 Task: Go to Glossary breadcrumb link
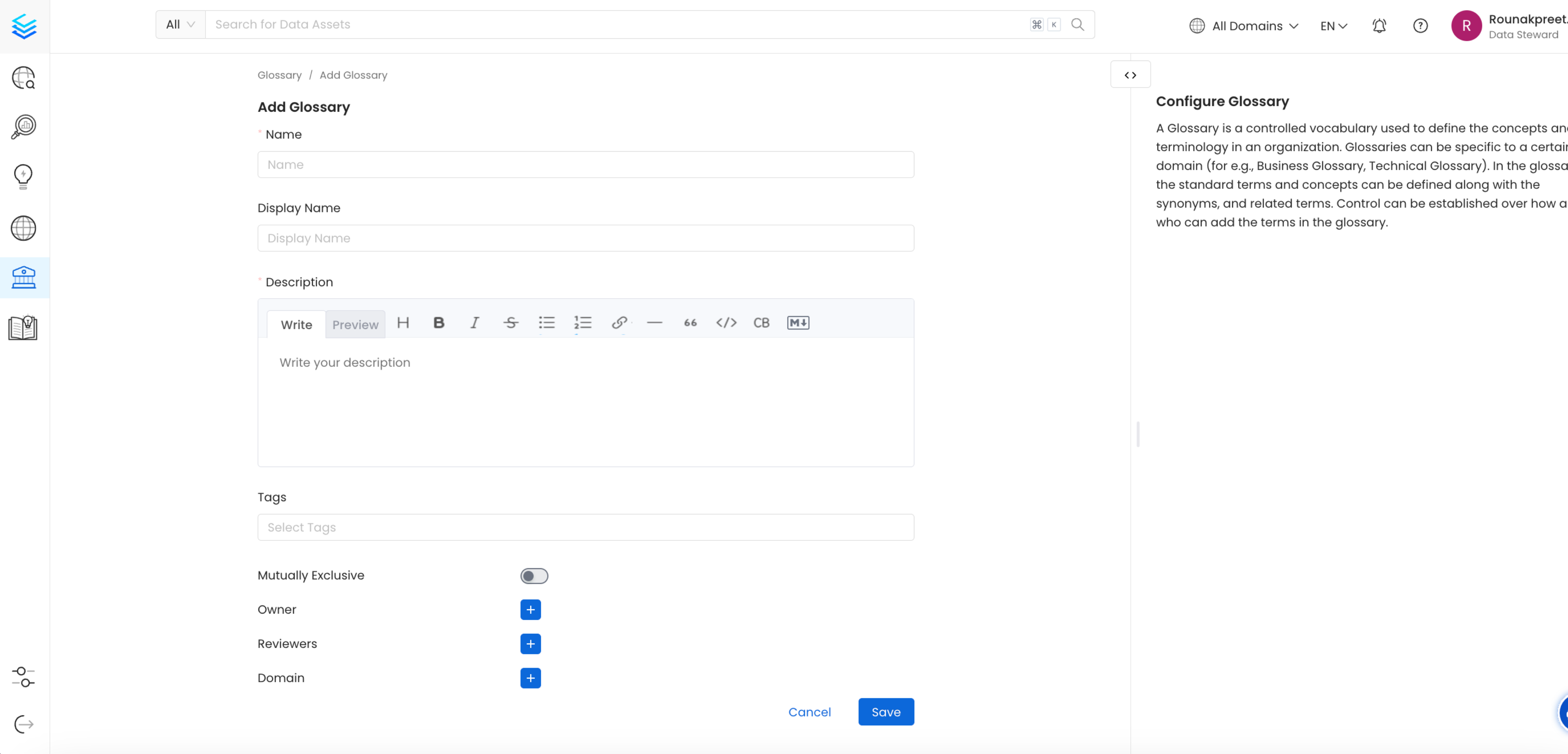point(280,75)
